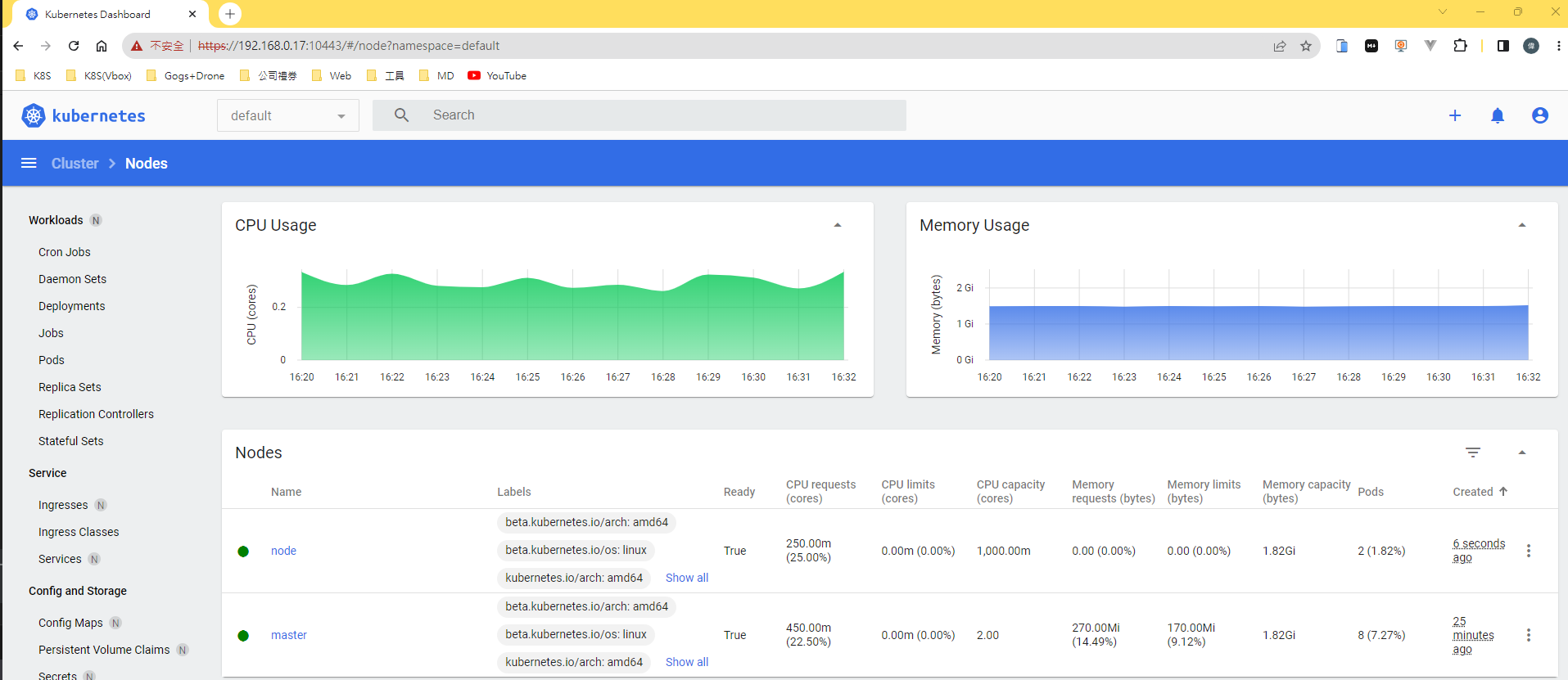This screenshot has width=1568, height=680.
Task: Toggle the browser side panel icon
Action: coord(1503,46)
